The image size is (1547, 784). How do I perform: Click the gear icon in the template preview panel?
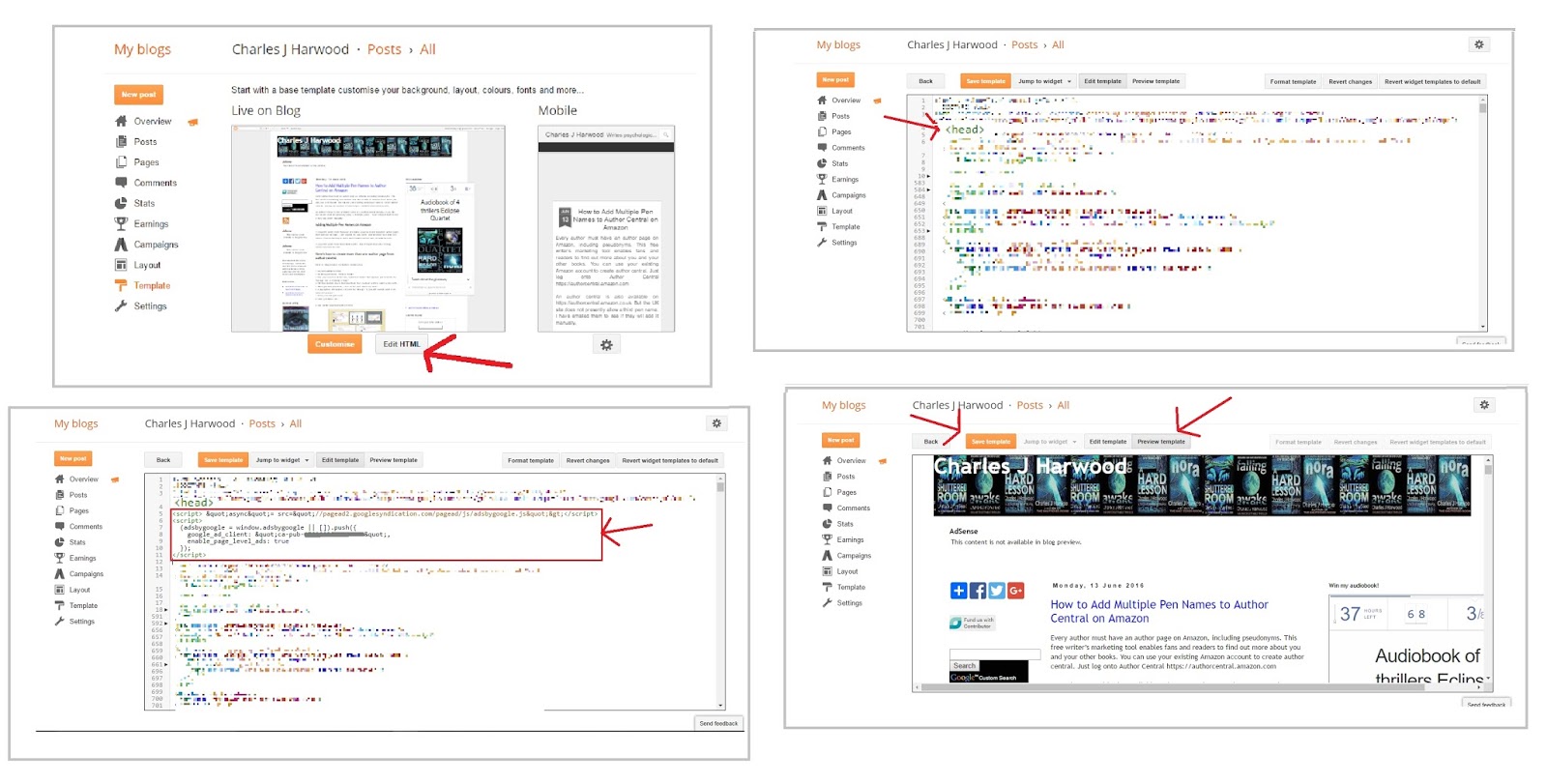pyautogui.click(x=1484, y=405)
